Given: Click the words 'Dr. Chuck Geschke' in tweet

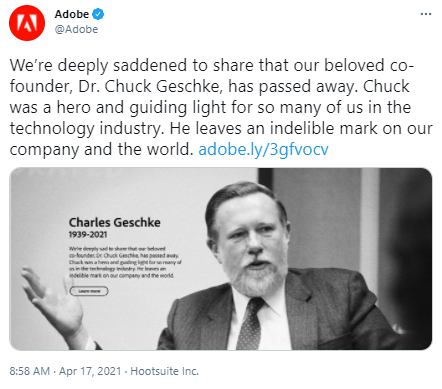Looking at the screenshot, I should (149, 86).
